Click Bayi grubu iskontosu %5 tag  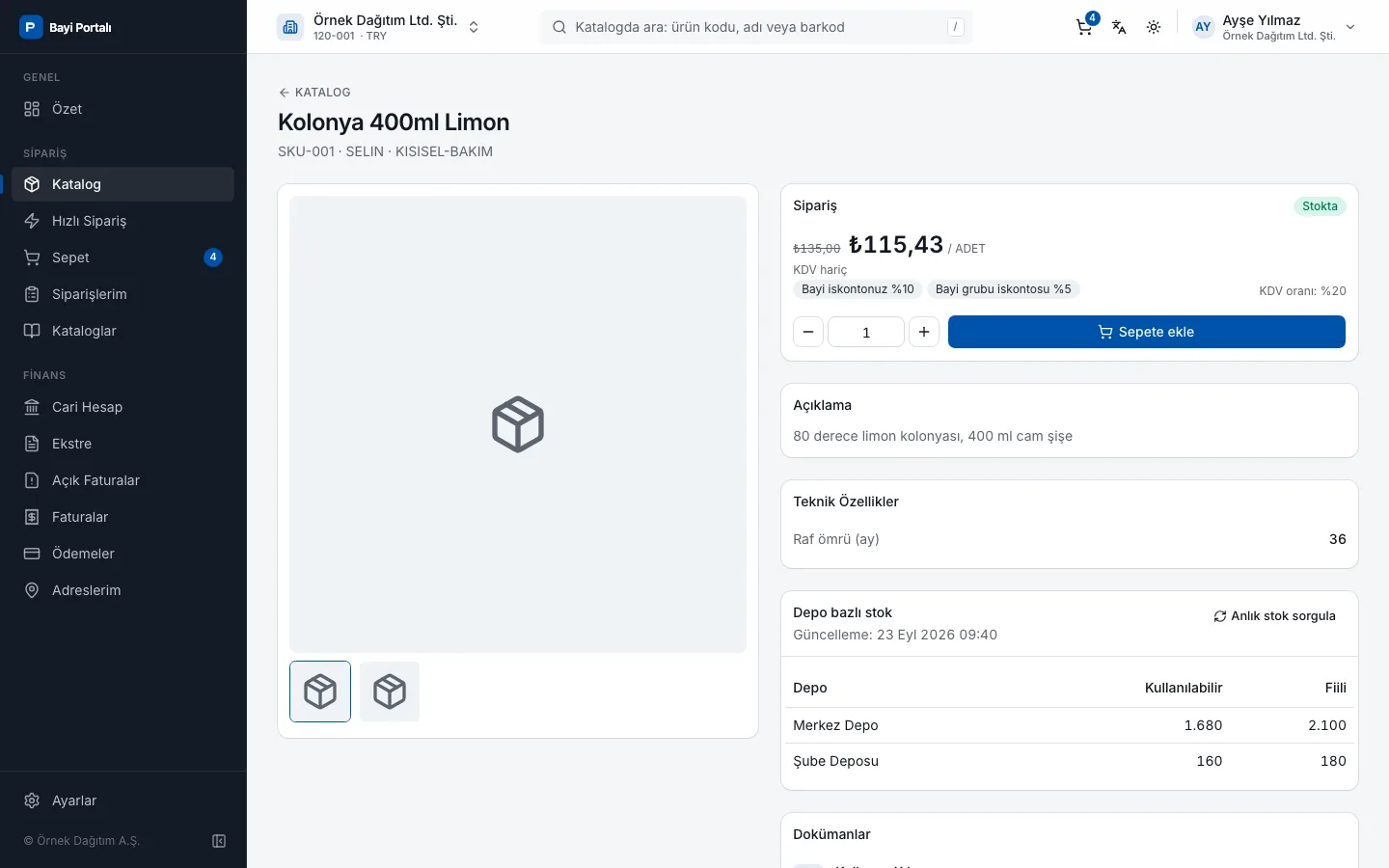click(x=1003, y=289)
